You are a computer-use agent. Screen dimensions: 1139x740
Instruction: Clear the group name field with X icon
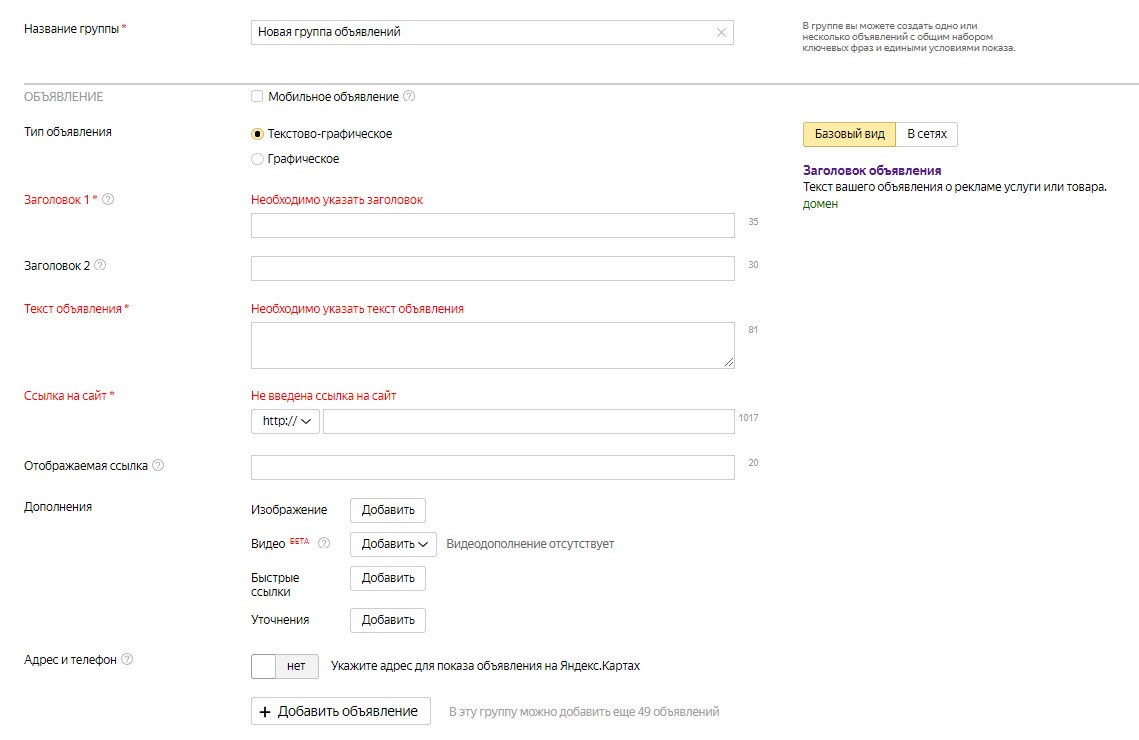pyautogui.click(x=721, y=33)
